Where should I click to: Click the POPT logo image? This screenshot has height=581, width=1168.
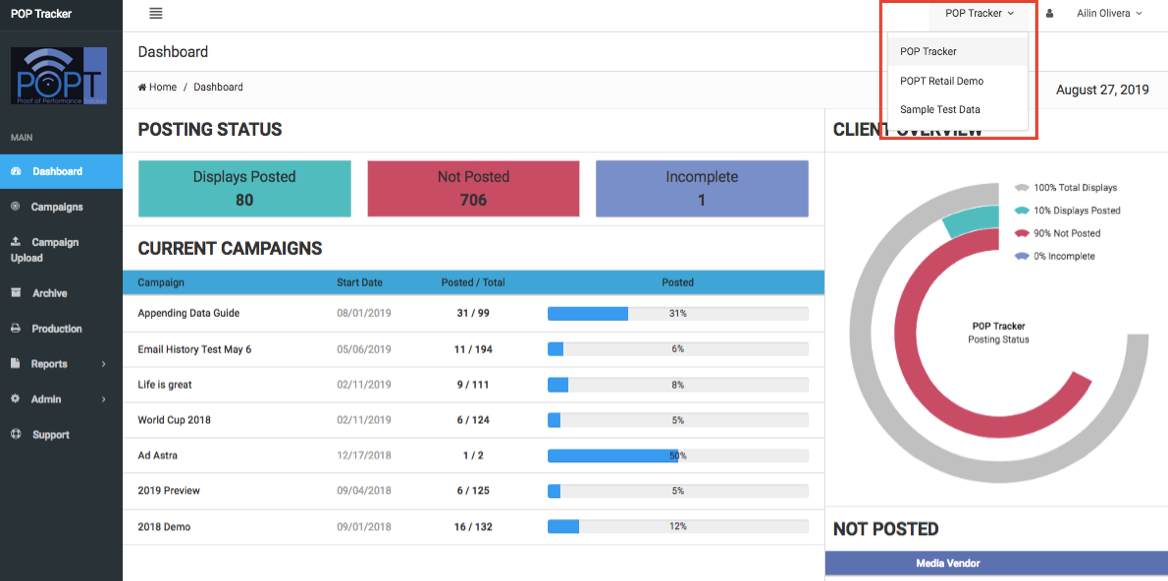[59, 75]
